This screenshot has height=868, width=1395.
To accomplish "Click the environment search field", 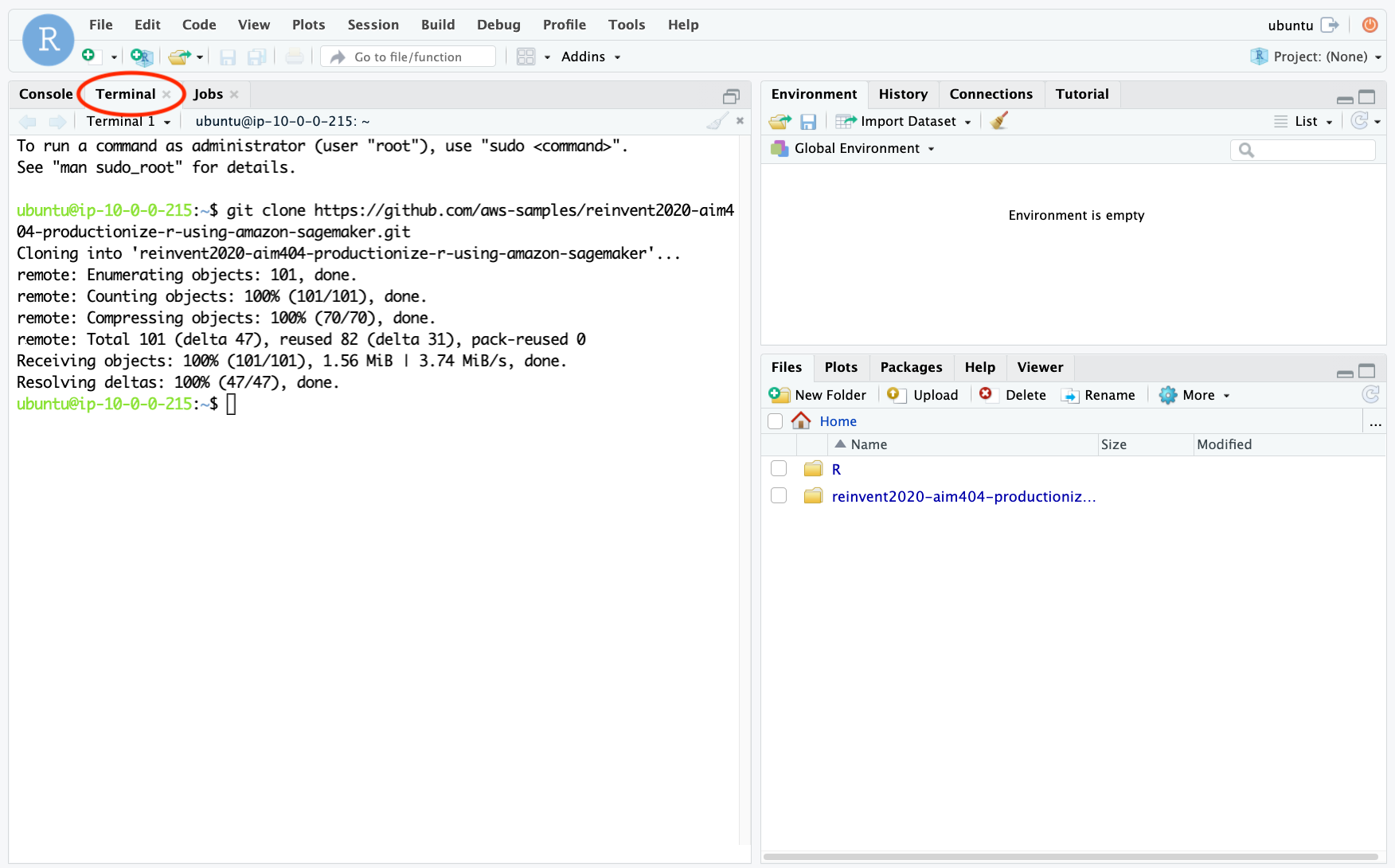I will pos(1303,150).
